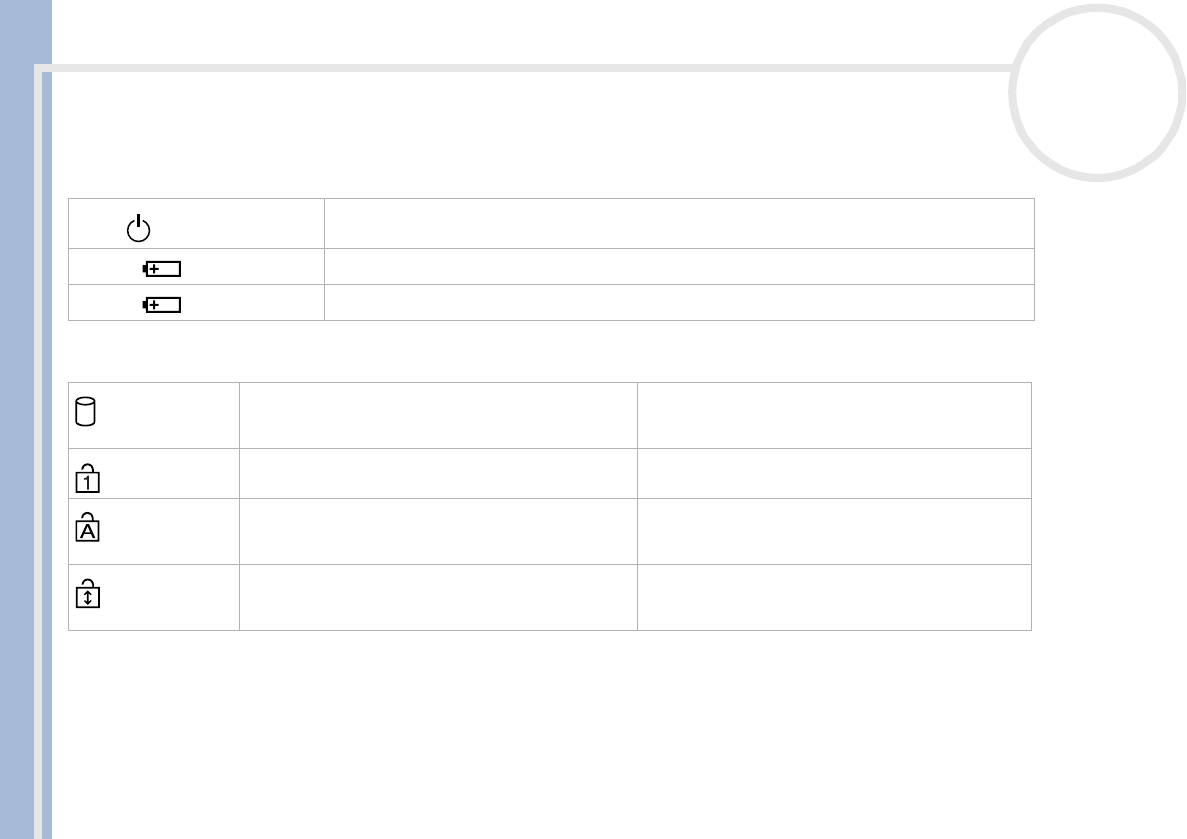This screenshot has width=1187, height=839.
Task: Click the middle cell of the hard disk row
Action: (438, 415)
